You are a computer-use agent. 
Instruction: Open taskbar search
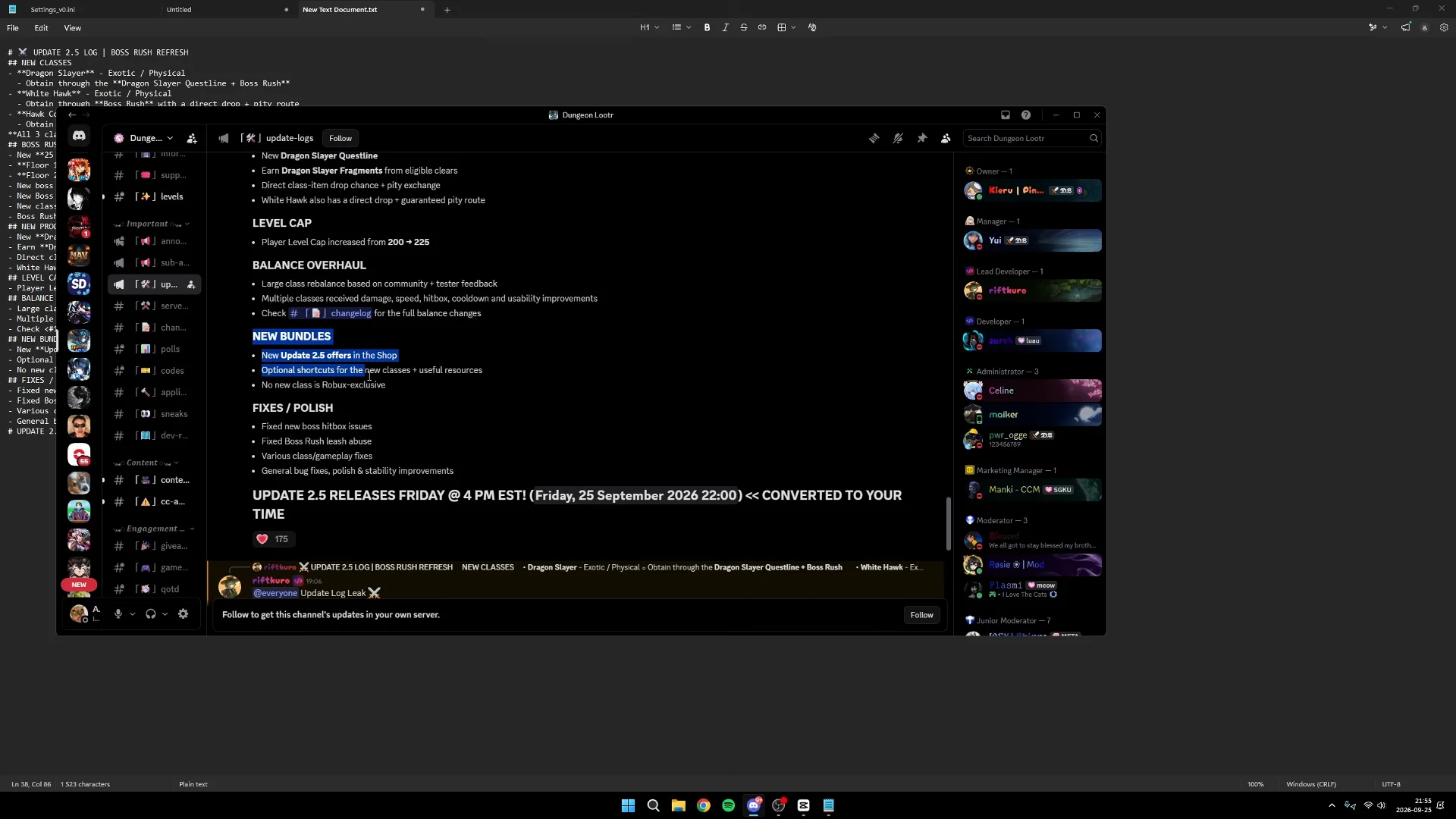click(653, 805)
